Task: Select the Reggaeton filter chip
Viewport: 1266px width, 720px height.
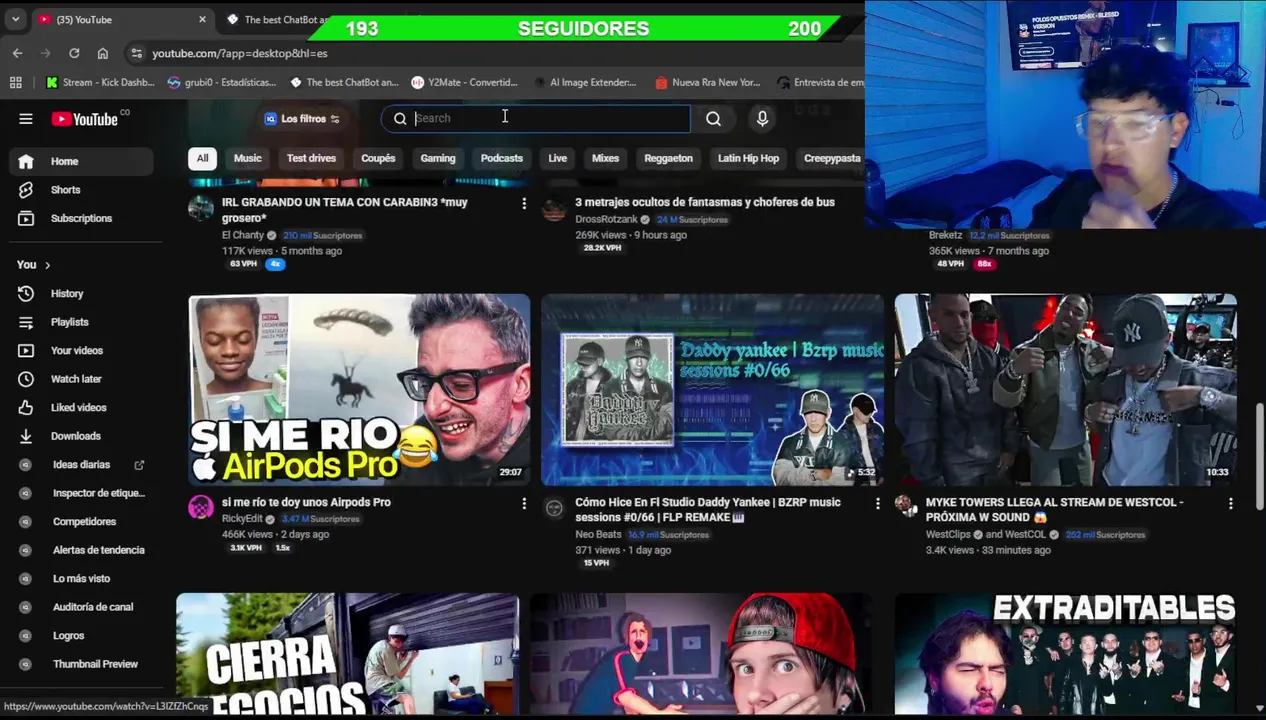Action: (668, 158)
